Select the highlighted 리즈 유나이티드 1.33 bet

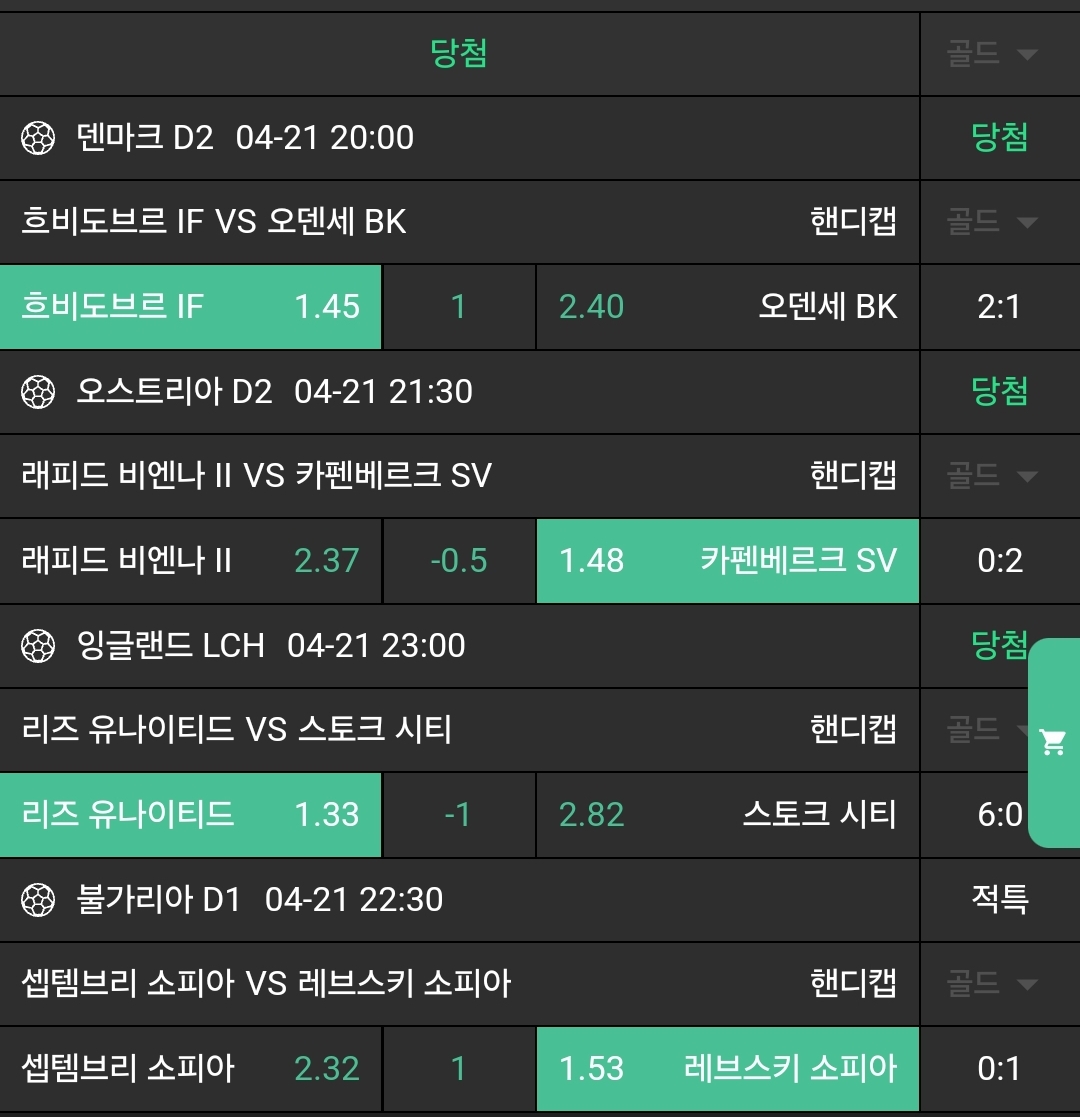(191, 815)
